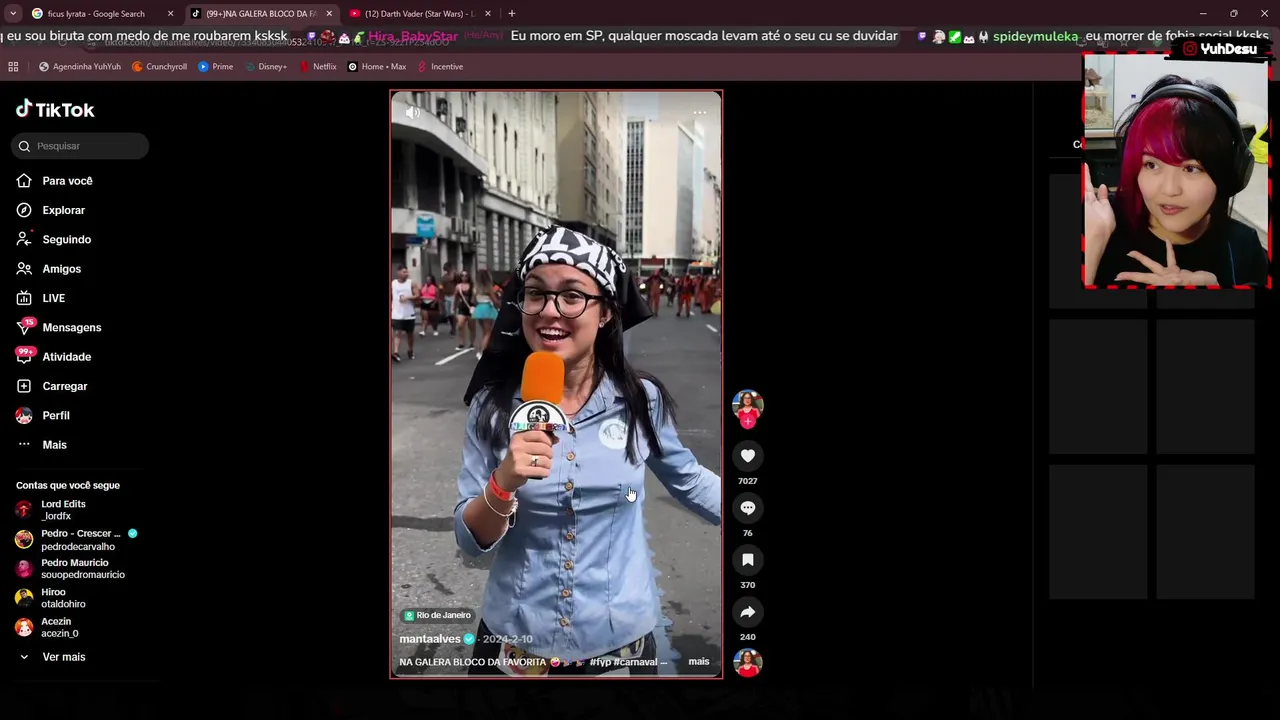
Task: Go to the Seguindo feed
Action: click(54, 240)
